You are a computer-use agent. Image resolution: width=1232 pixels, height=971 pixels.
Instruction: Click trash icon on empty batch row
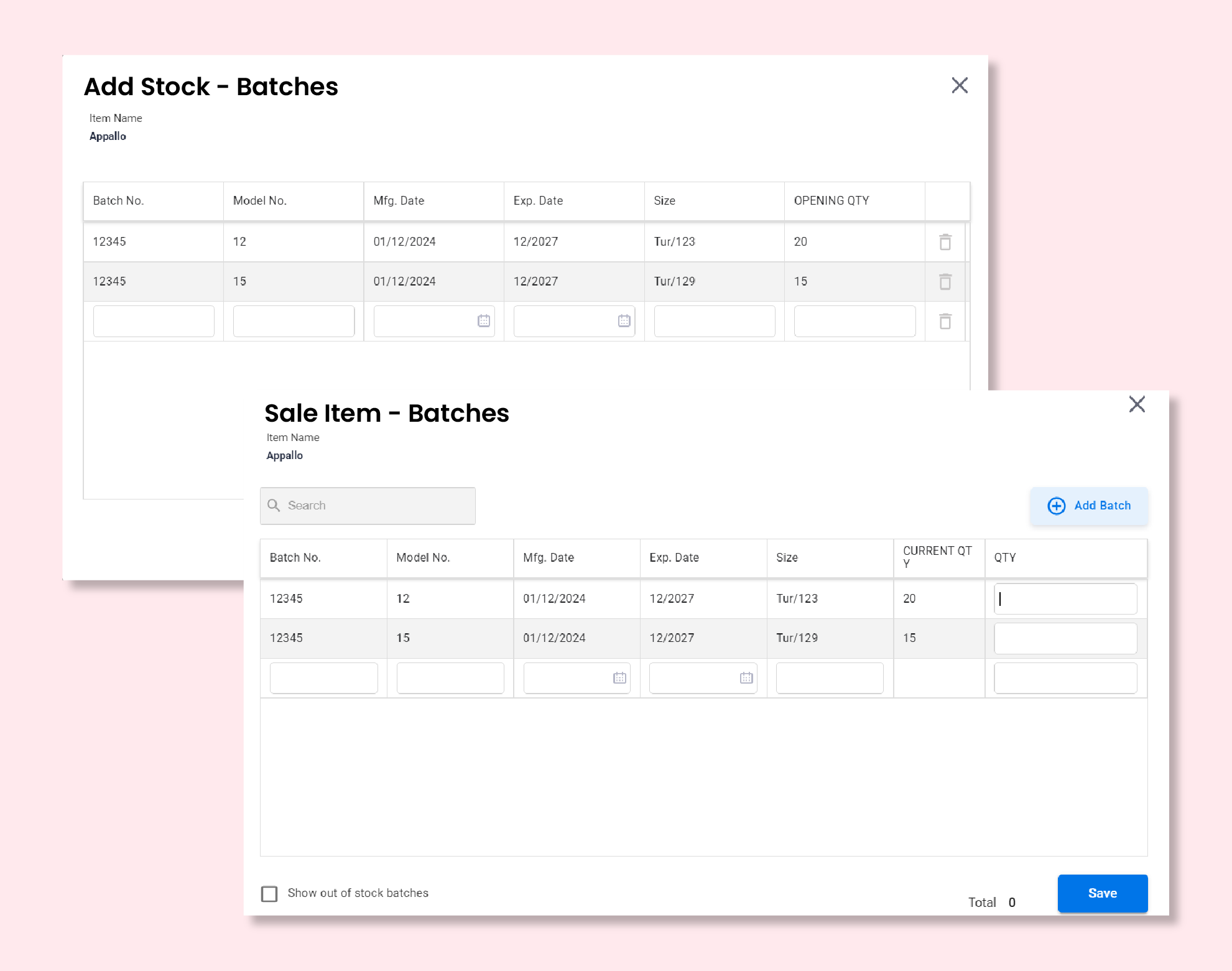click(945, 322)
